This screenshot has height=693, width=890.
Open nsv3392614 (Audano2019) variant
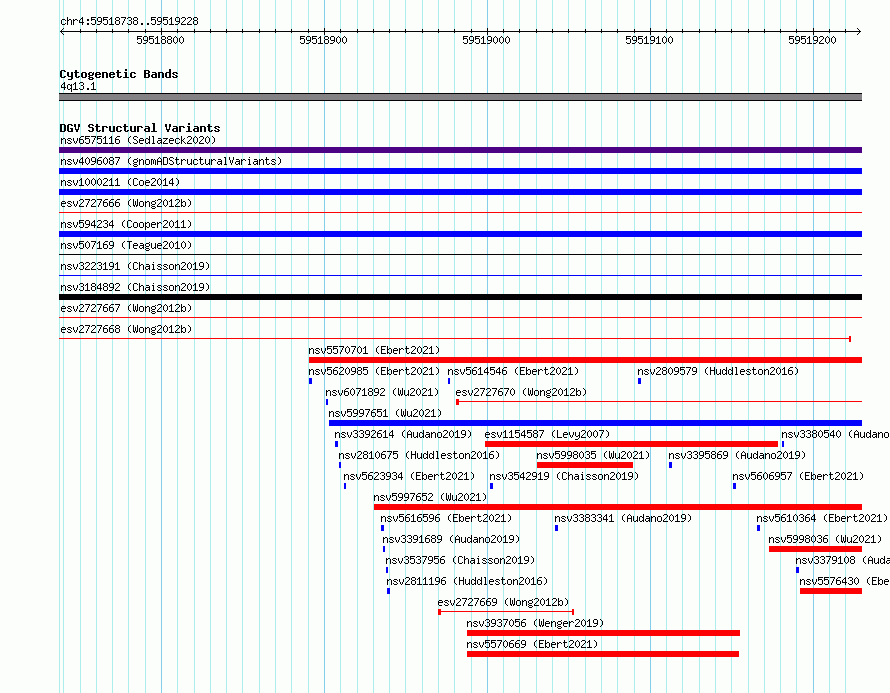coord(403,434)
